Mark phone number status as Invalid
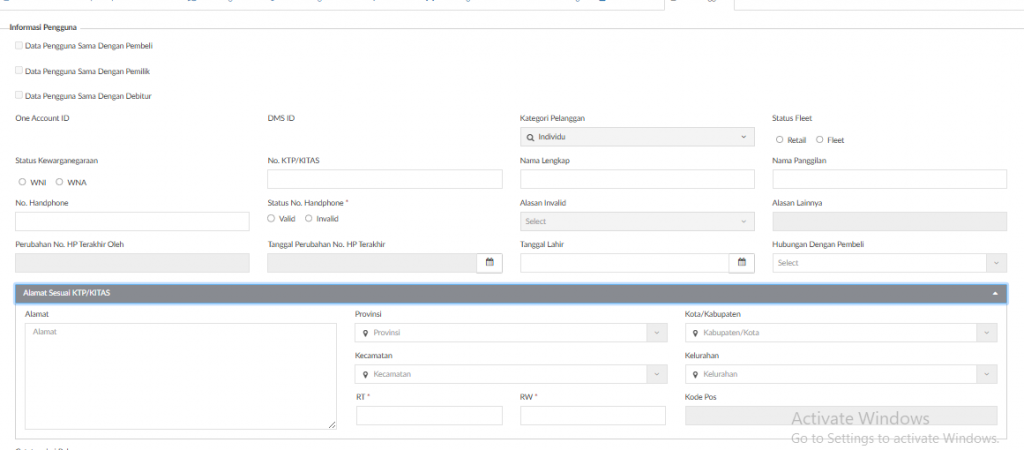 pyautogui.click(x=308, y=218)
